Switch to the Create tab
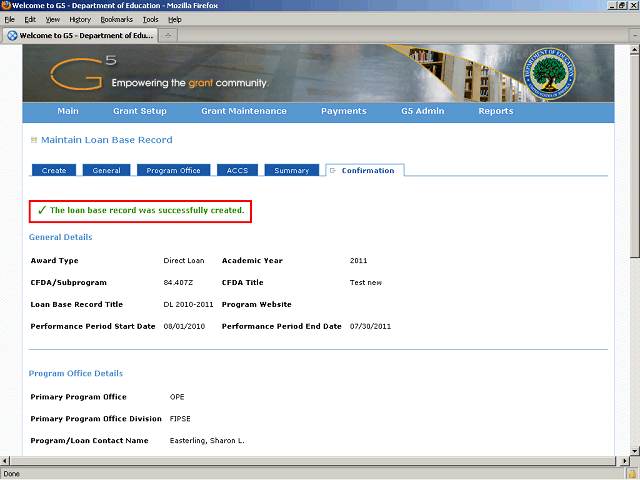Screen dimensions: 640x480 (x=54, y=170)
